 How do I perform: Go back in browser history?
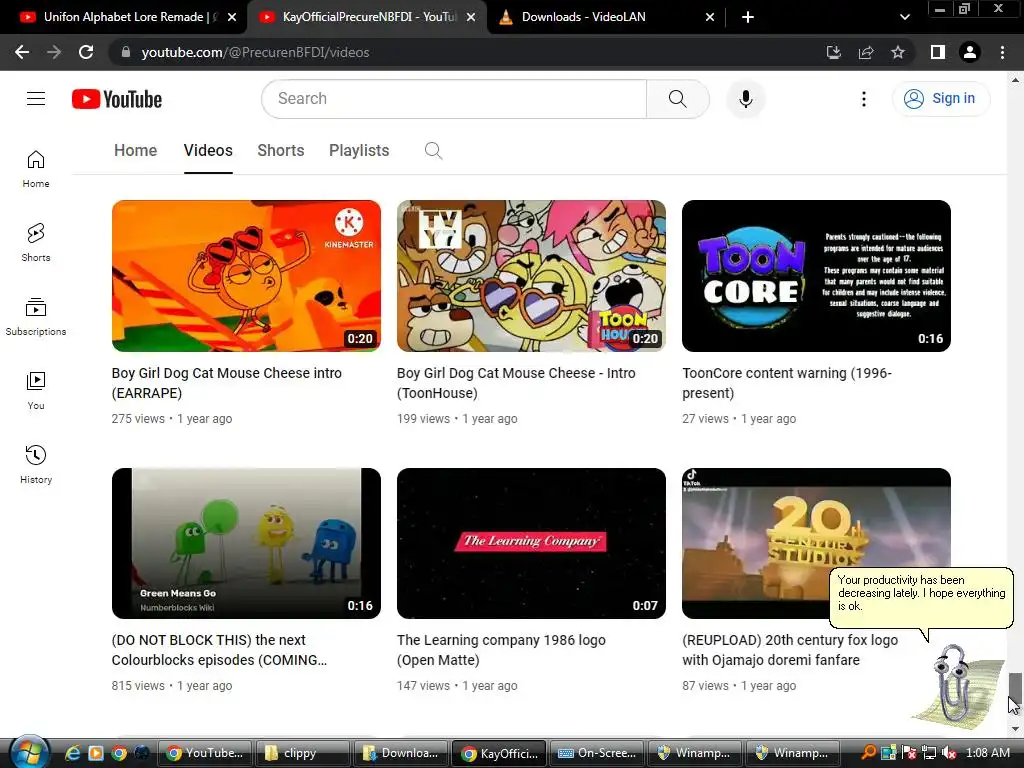tap(22, 52)
